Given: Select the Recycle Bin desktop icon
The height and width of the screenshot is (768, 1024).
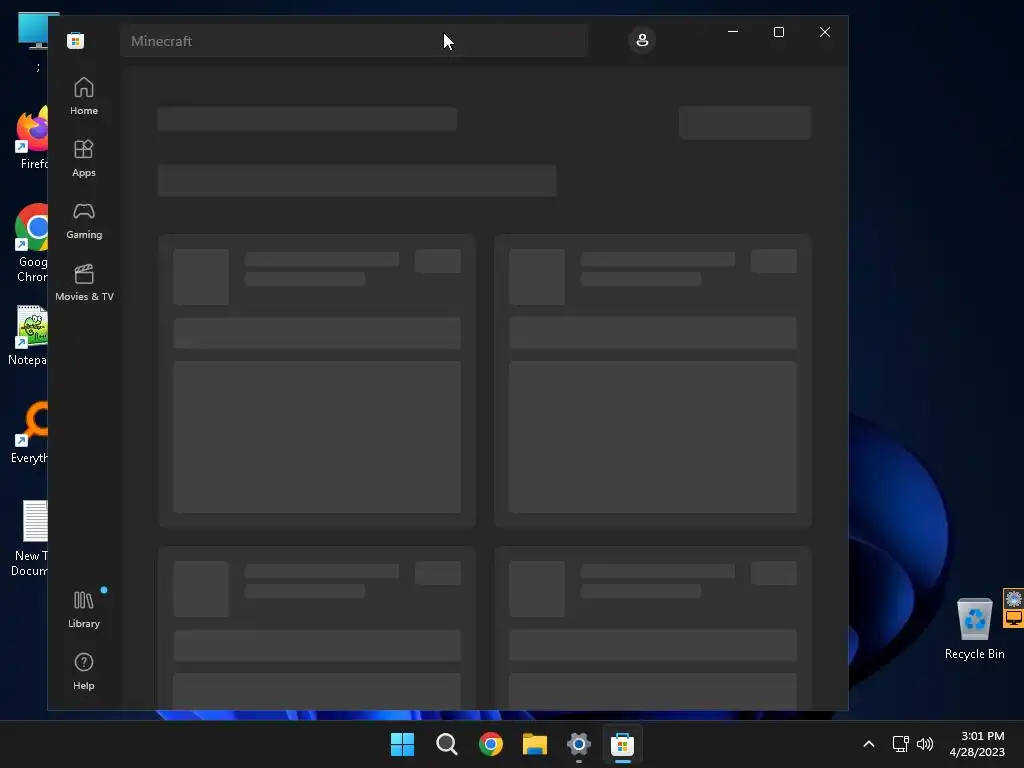Looking at the screenshot, I should [974, 629].
